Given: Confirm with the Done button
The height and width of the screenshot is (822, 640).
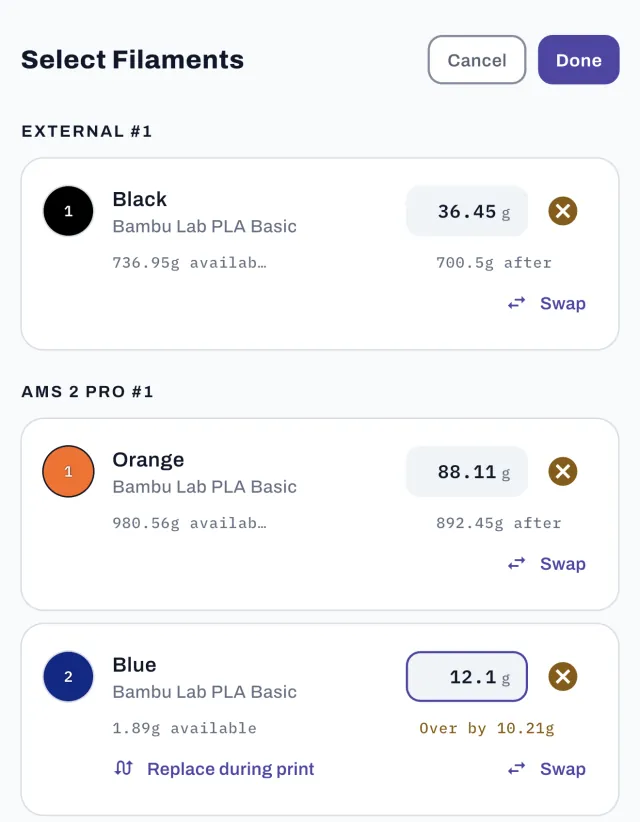Looking at the screenshot, I should coord(579,60).
